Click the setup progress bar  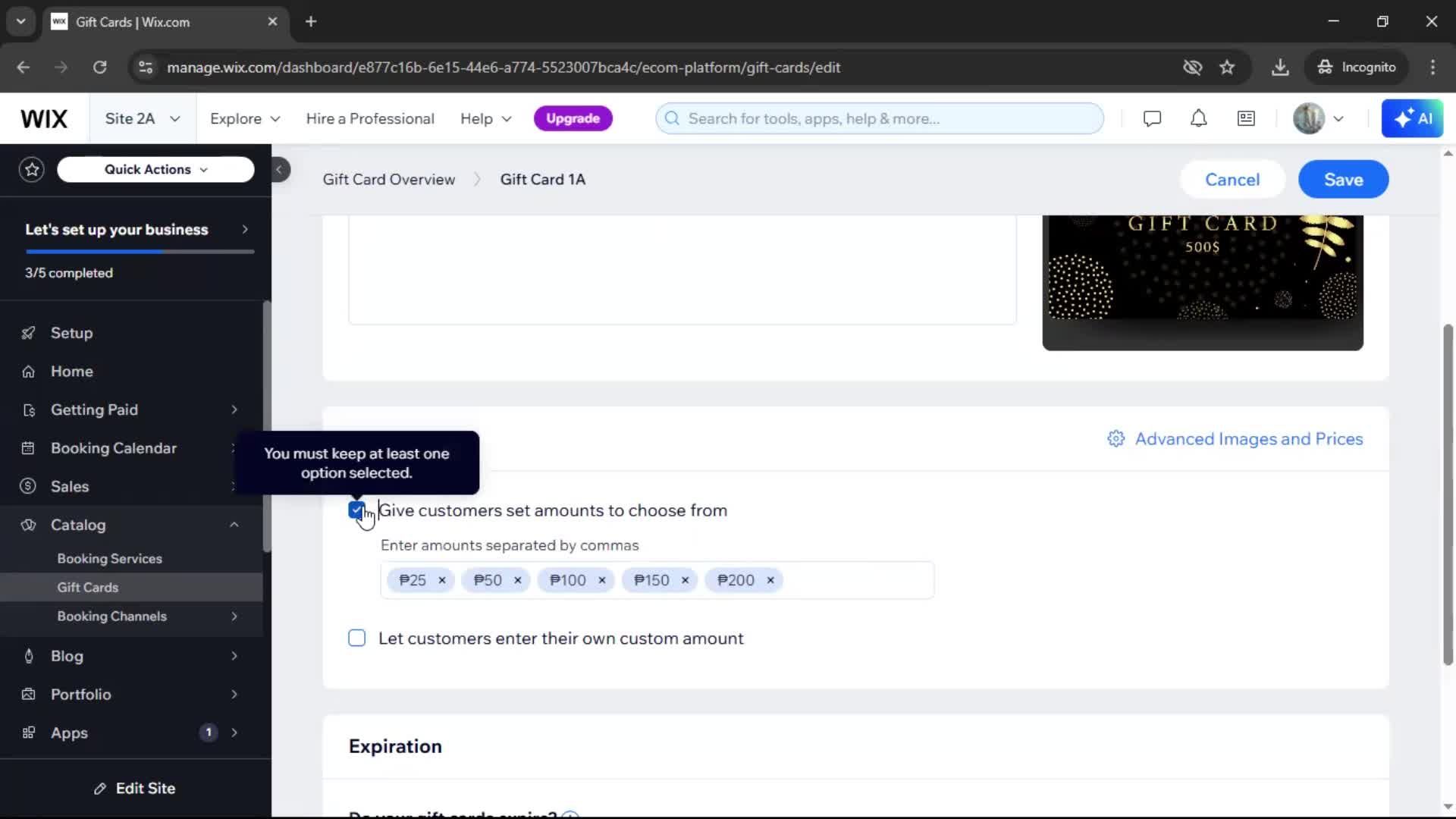(140, 252)
